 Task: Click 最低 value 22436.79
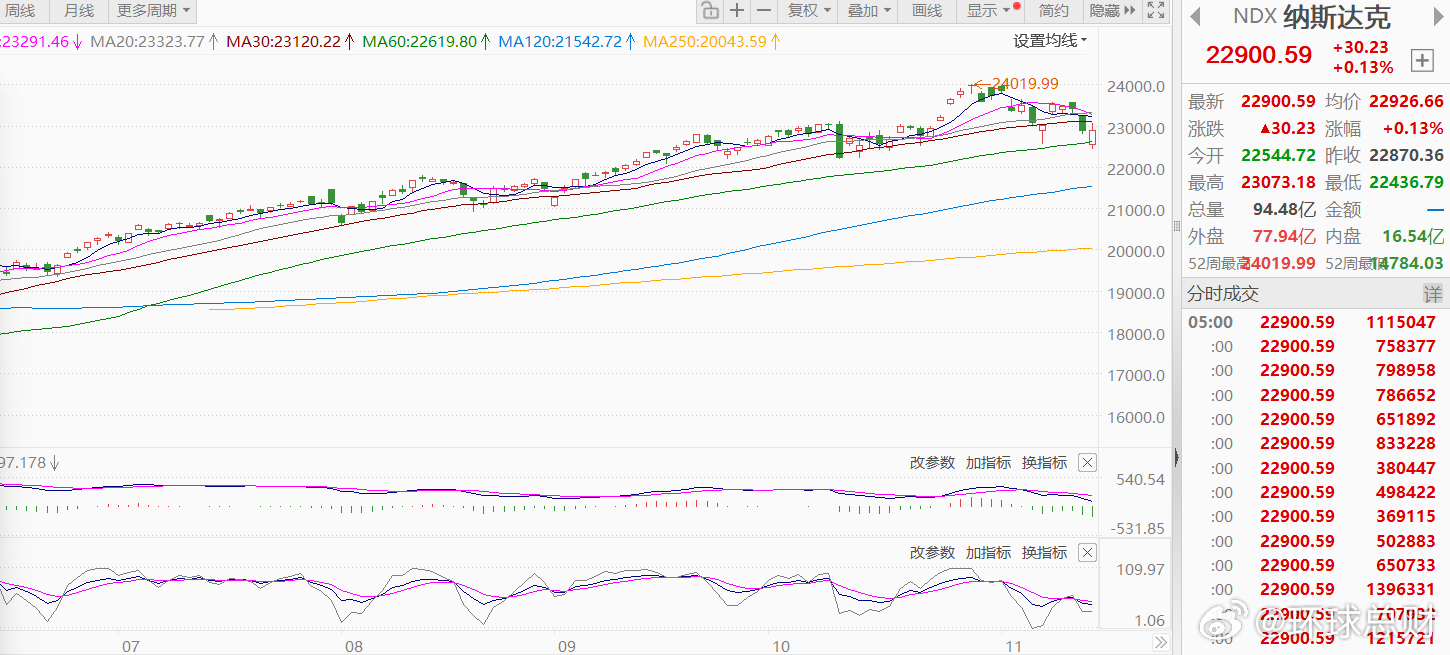click(x=1406, y=183)
